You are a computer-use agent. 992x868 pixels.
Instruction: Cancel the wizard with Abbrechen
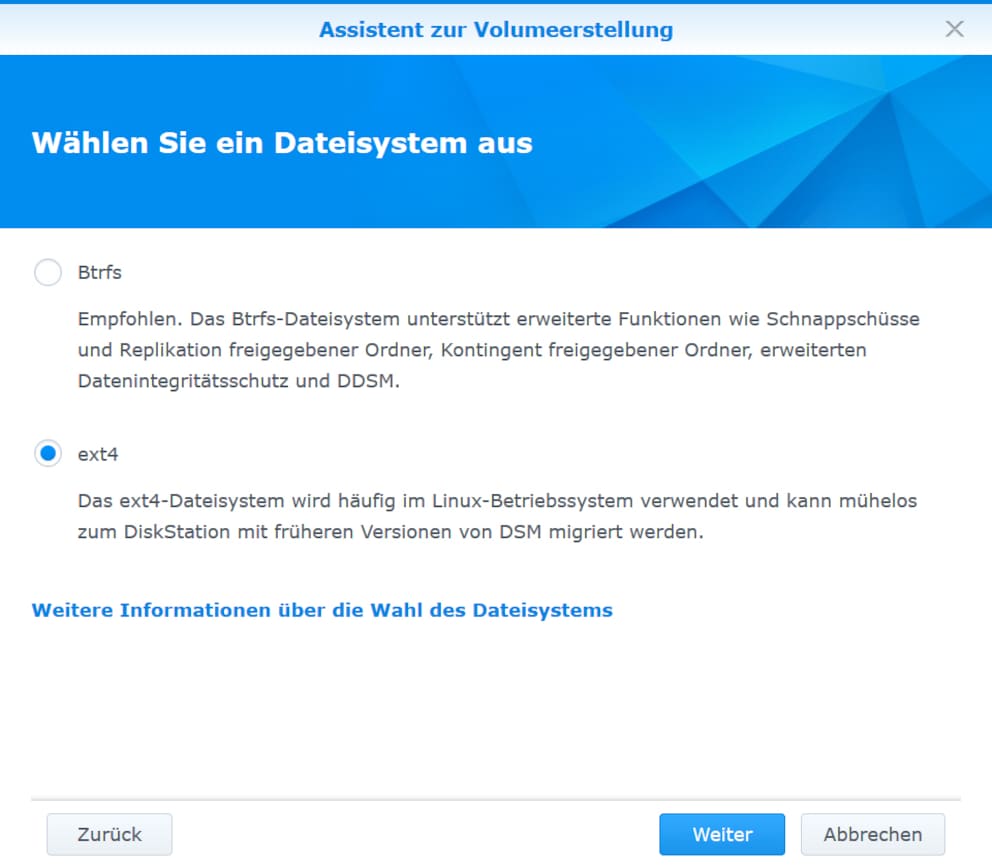click(873, 834)
